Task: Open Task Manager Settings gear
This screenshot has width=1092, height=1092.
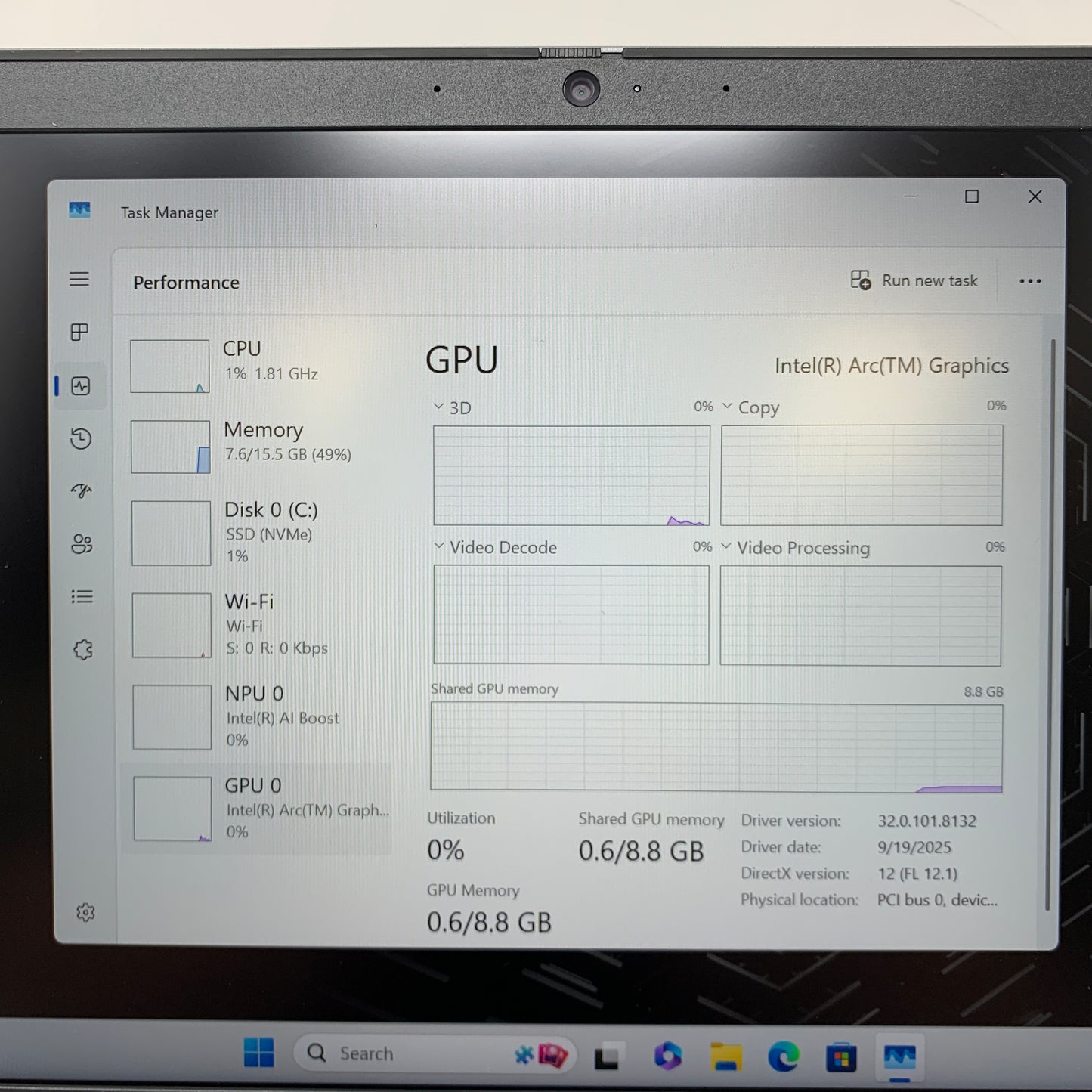Action: [86, 913]
